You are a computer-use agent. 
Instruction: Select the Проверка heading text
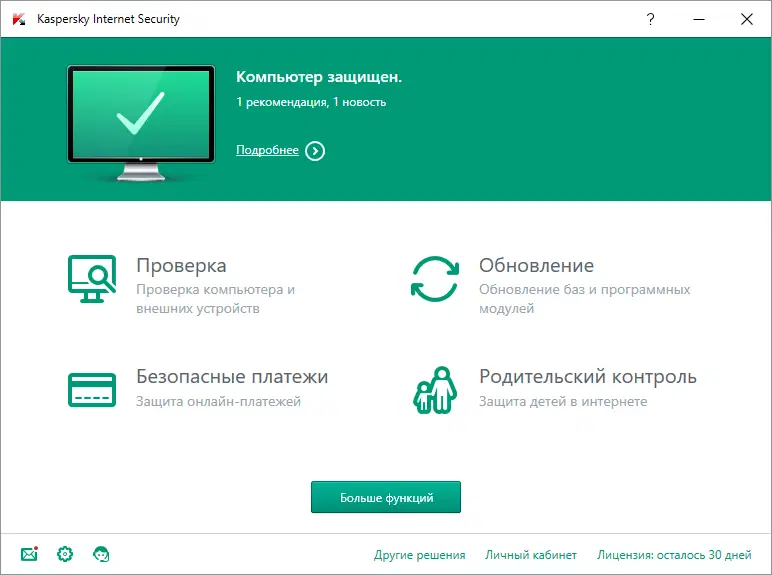pos(181,266)
